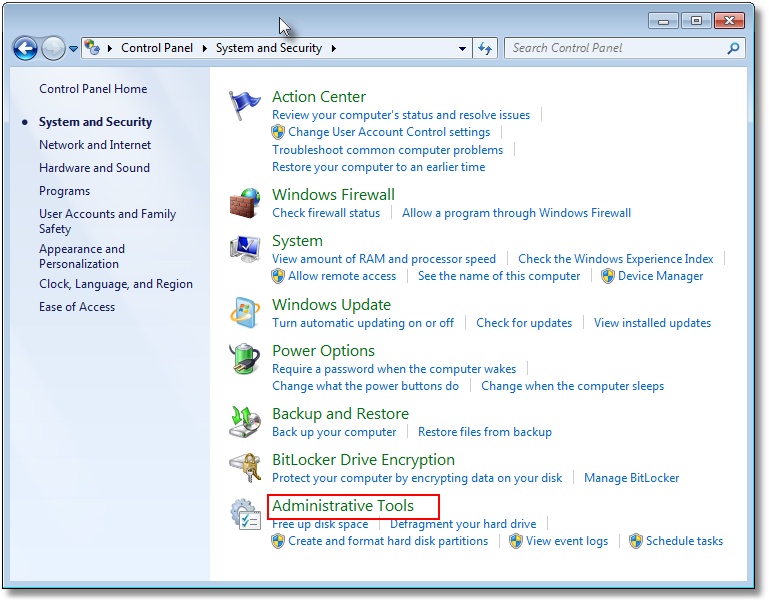Select Network and Internet category
769x603 pixels.
click(95, 145)
